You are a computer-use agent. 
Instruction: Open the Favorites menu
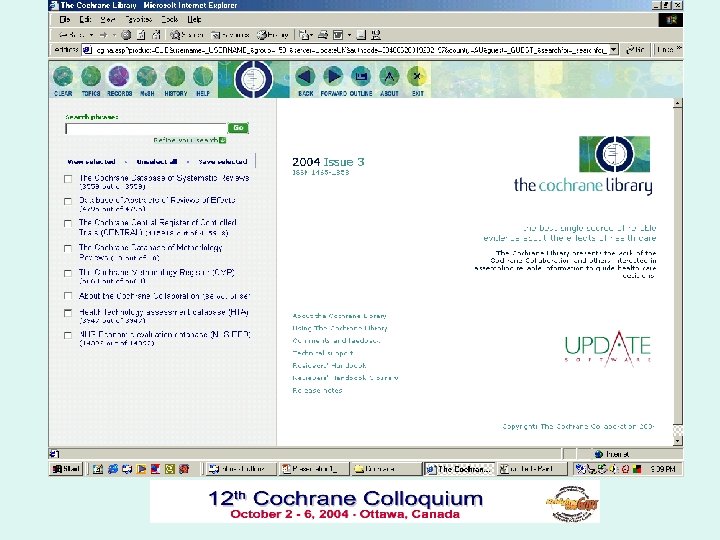coord(139,20)
